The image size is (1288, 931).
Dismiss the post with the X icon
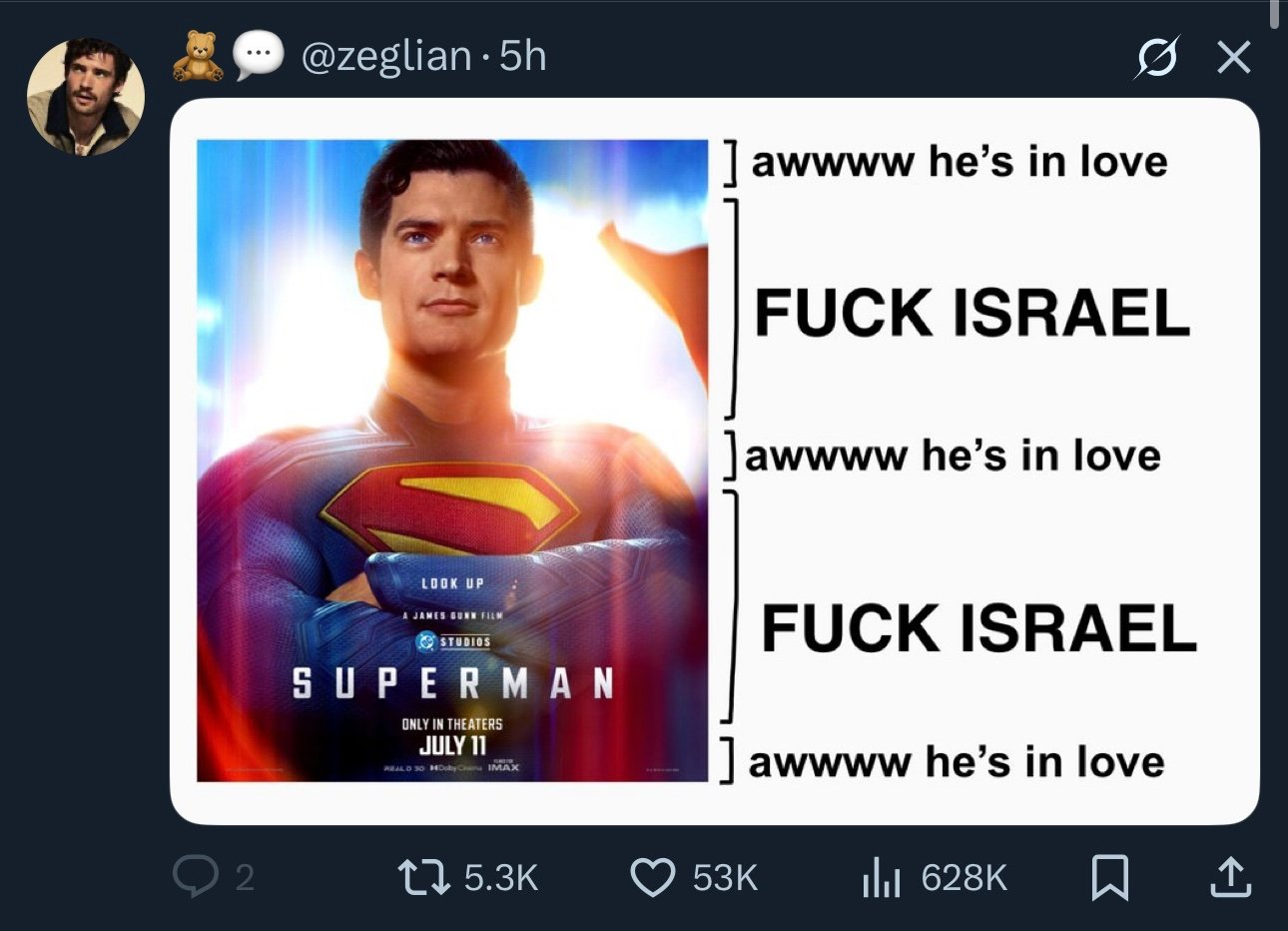point(1234,57)
